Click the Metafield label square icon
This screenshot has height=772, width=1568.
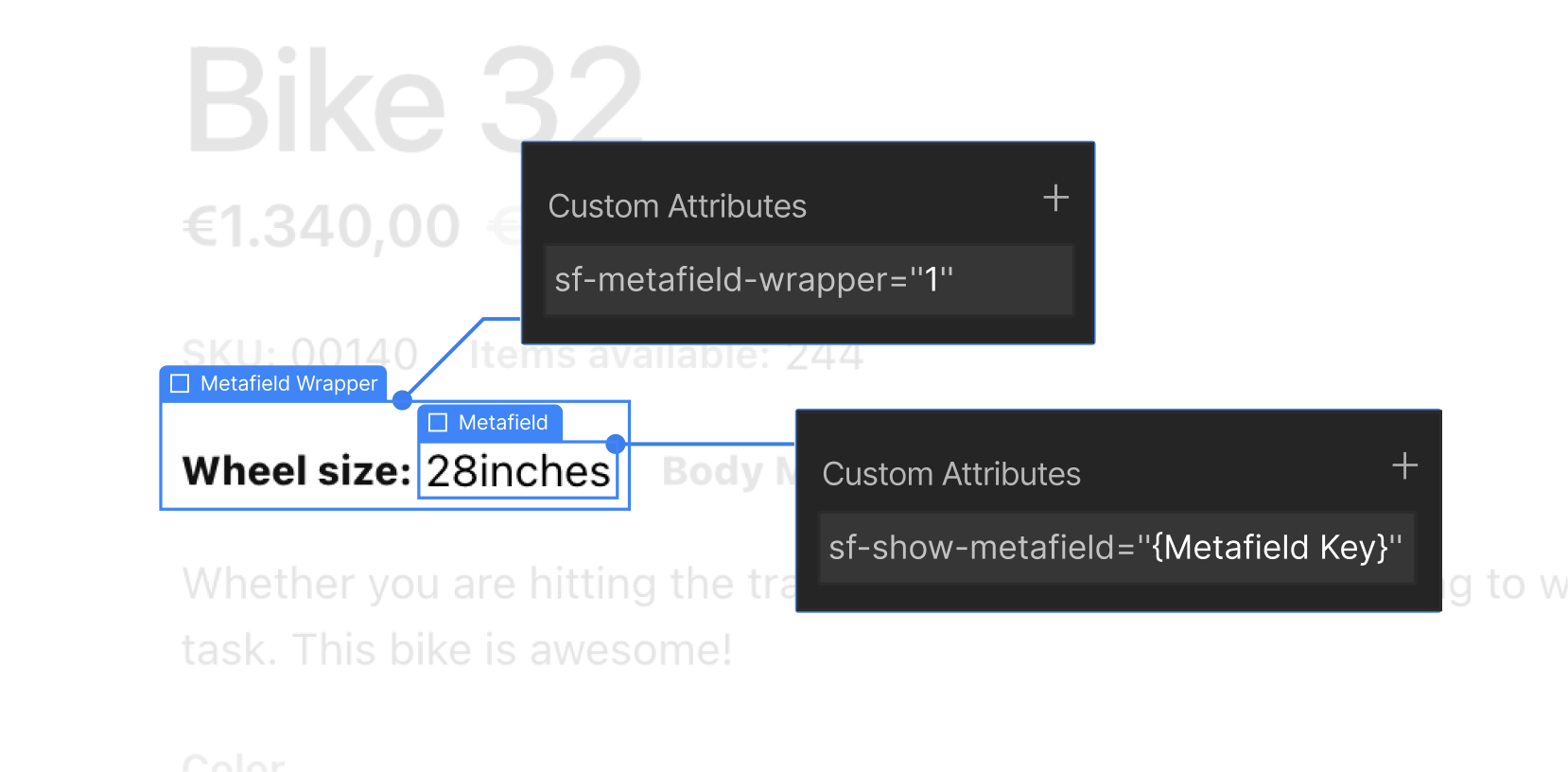click(438, 422)
